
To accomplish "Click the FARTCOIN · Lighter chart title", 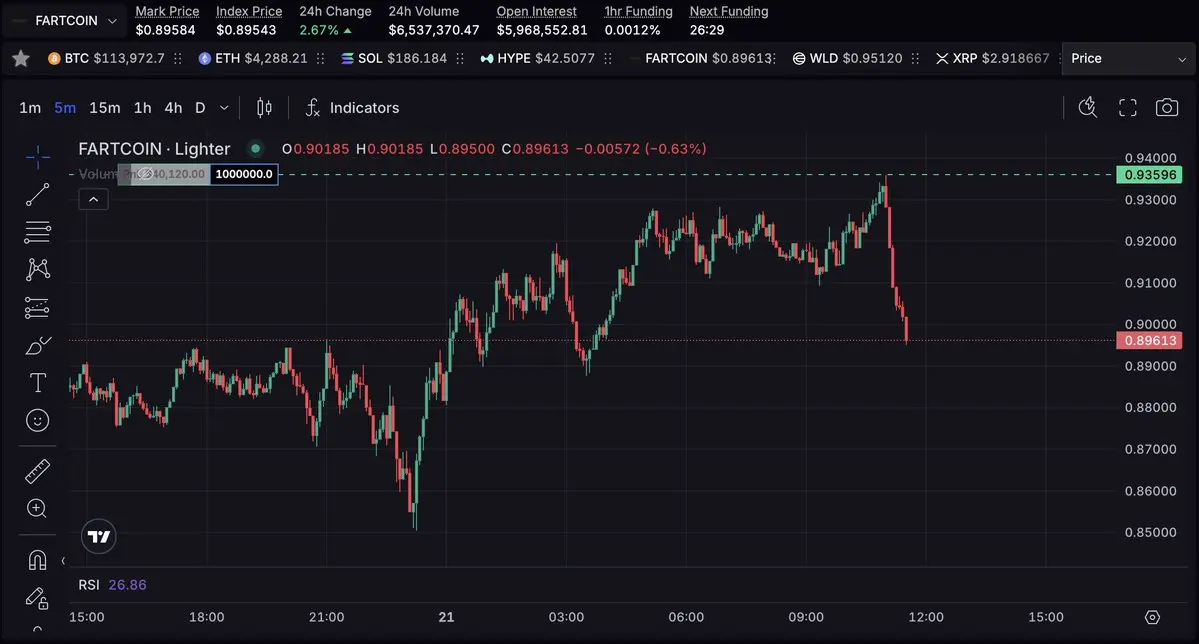I will click(154, 149).
